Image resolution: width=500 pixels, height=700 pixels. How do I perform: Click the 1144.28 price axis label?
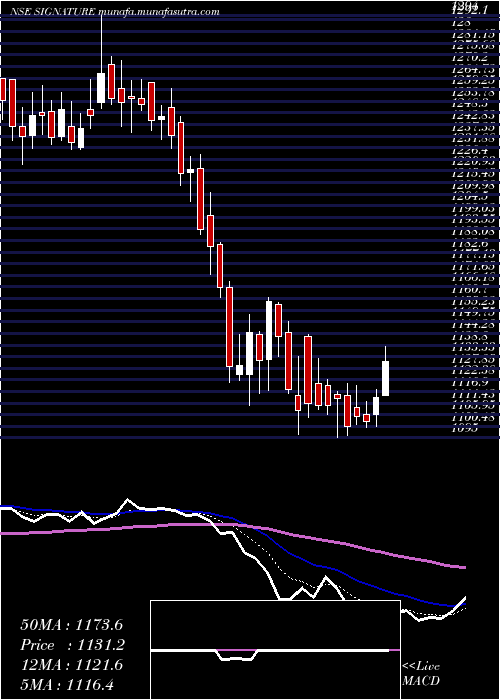point(474,325)
